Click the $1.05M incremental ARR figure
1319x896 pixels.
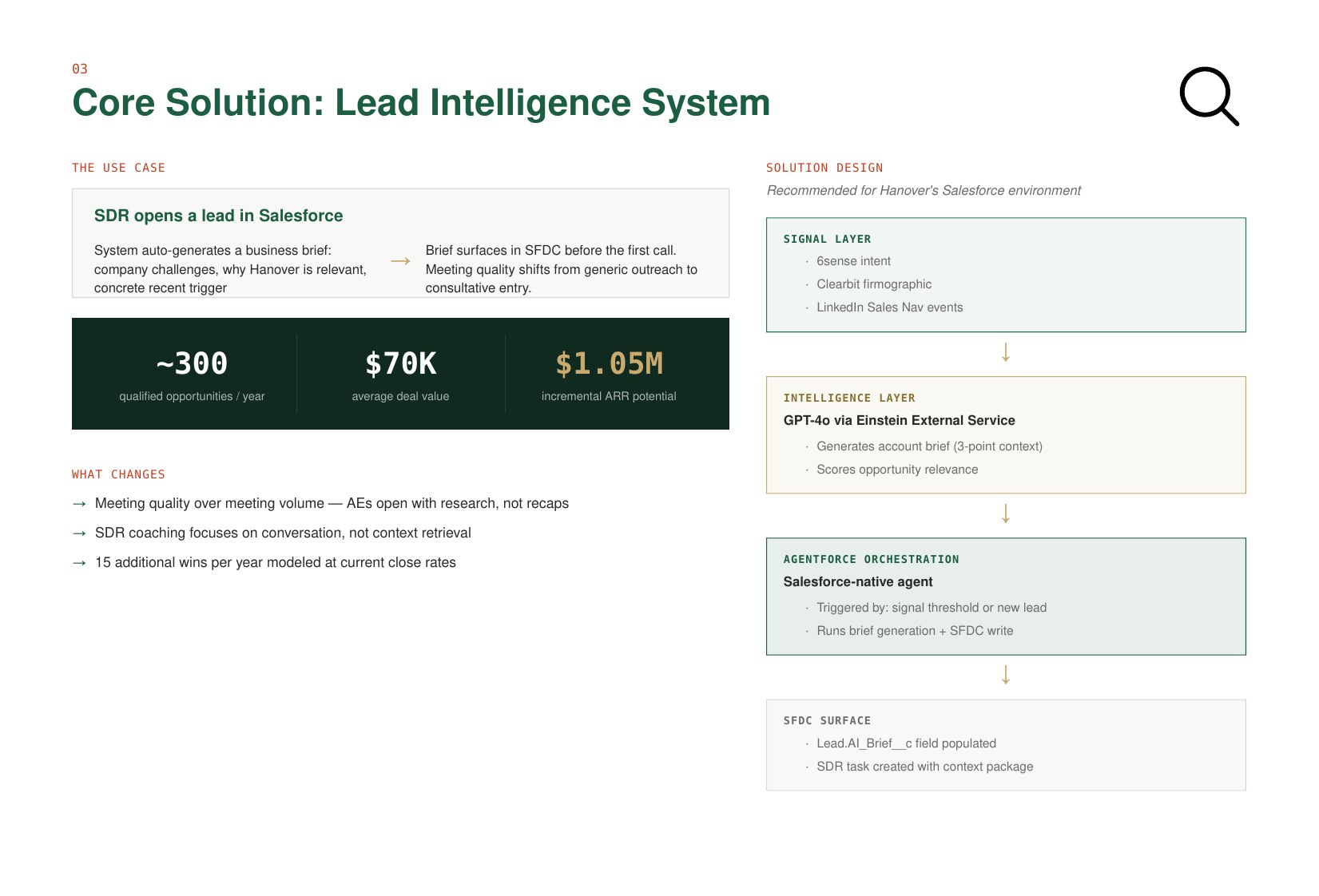coord(609,364)
